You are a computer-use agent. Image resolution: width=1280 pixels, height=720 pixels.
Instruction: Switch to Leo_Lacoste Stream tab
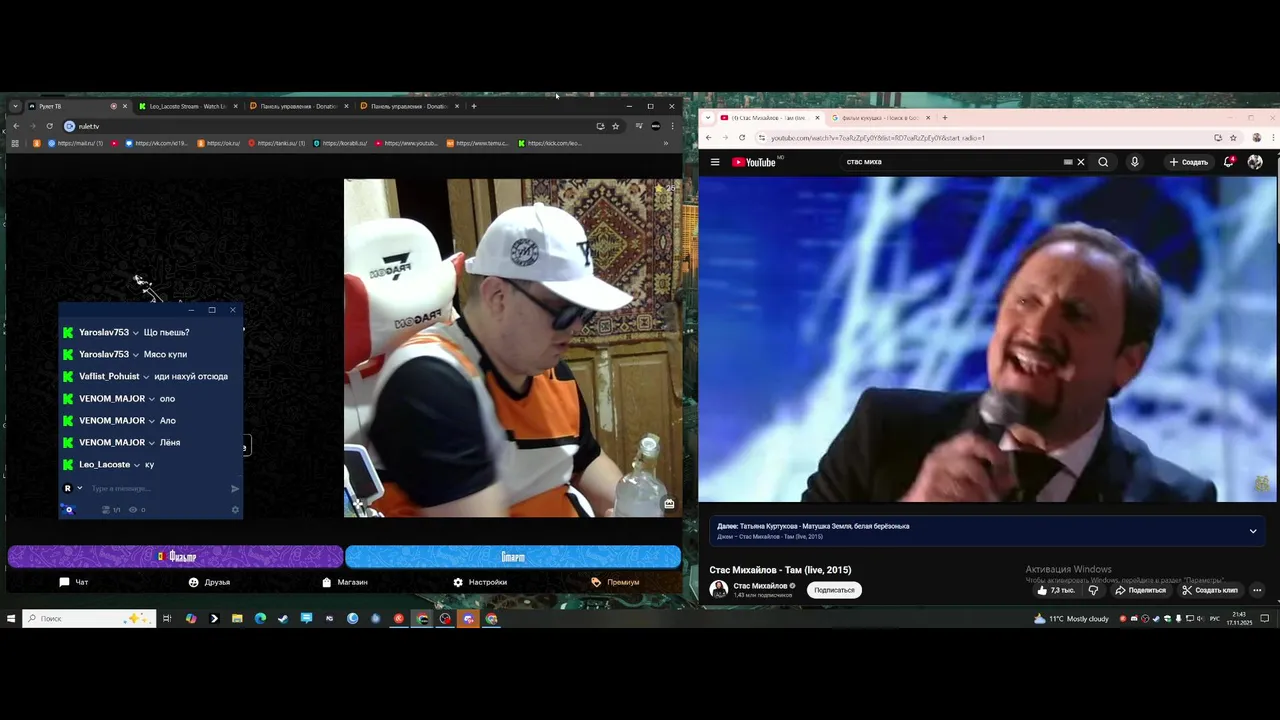pyautogui.click(x=188, y=106)
